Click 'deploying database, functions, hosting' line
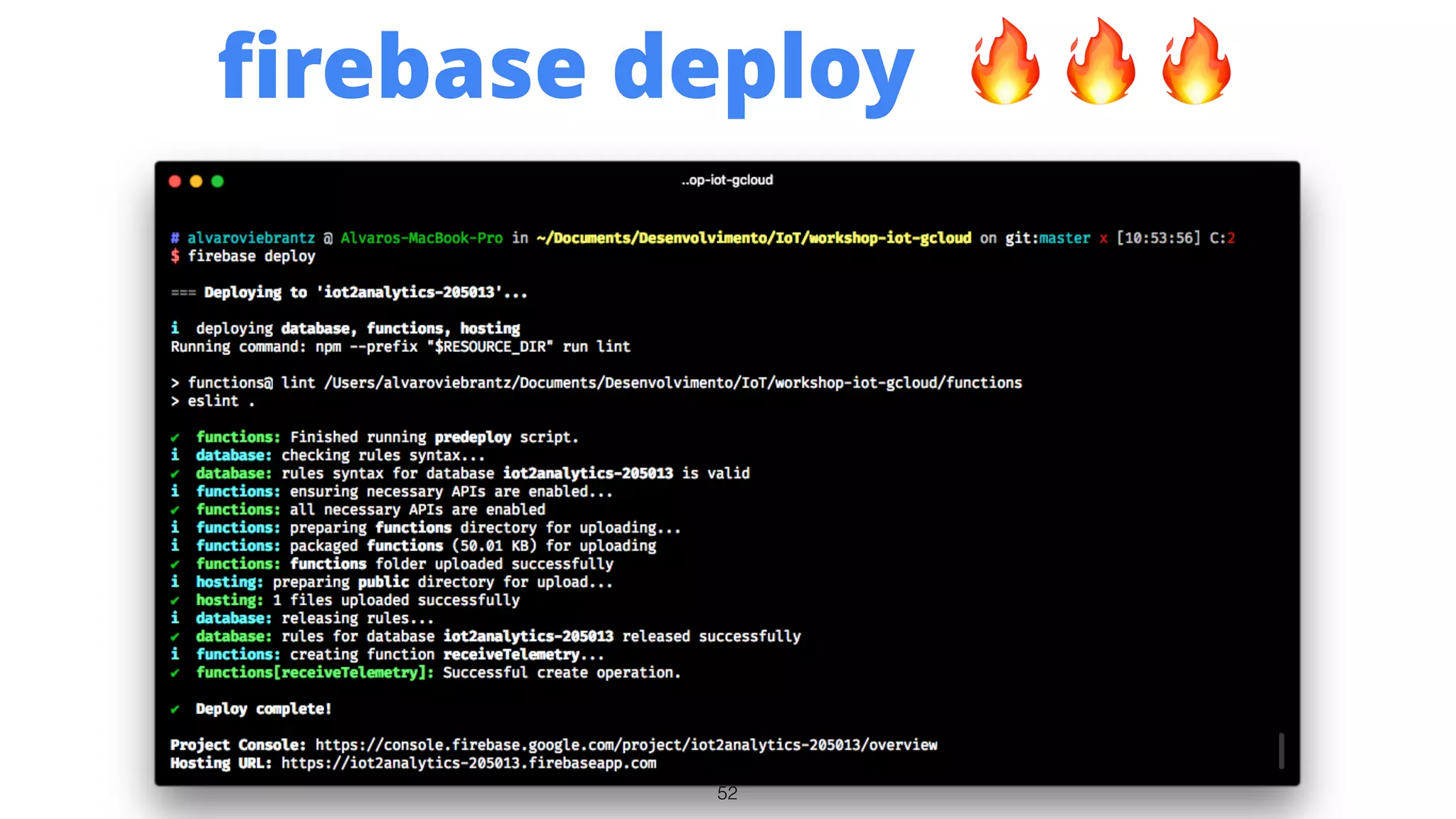The width and height of the screenshot is (1456, 819). click(x=346, y=328)
